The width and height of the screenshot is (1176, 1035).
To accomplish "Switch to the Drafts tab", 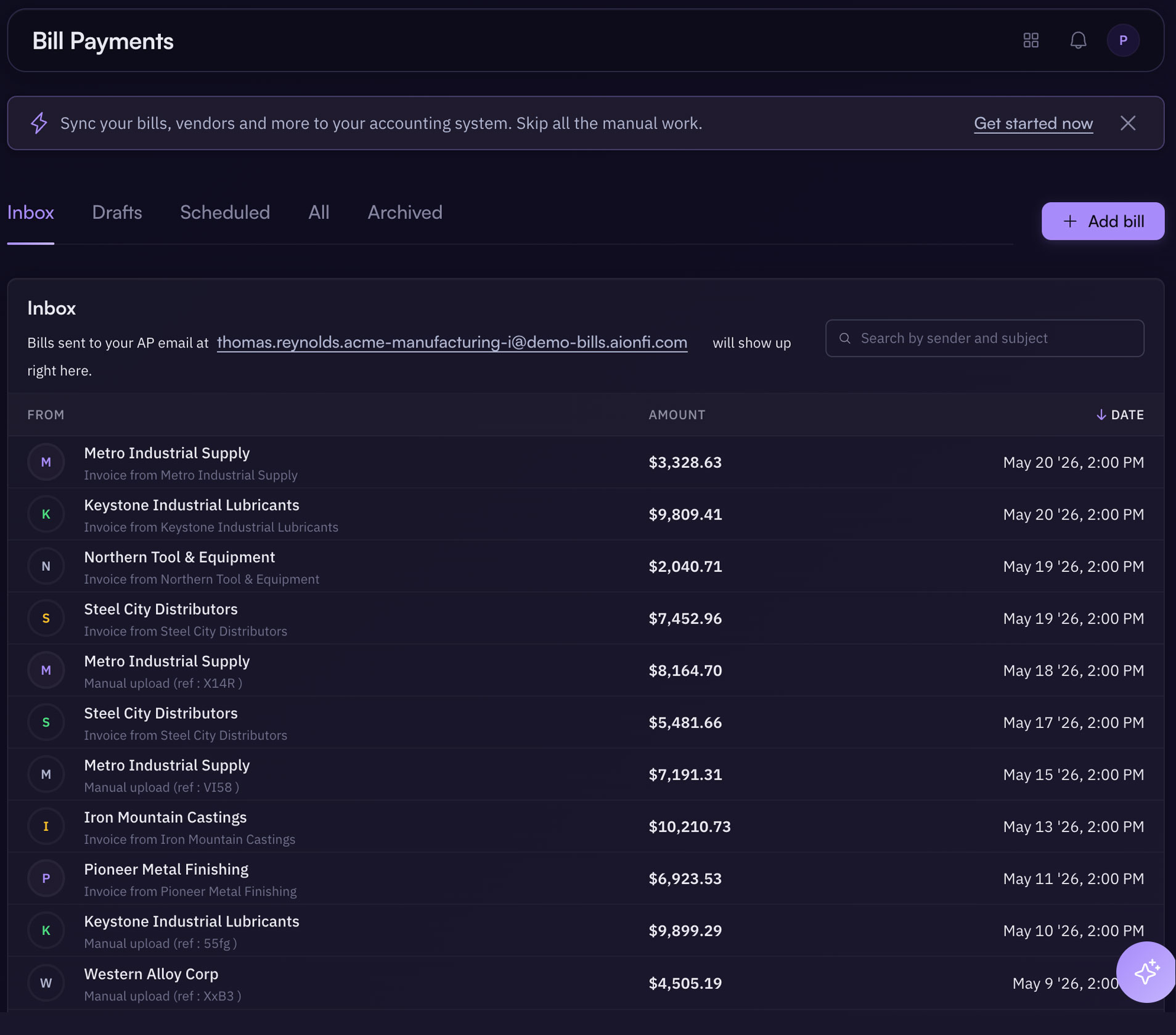I will (x=117, y=213).
